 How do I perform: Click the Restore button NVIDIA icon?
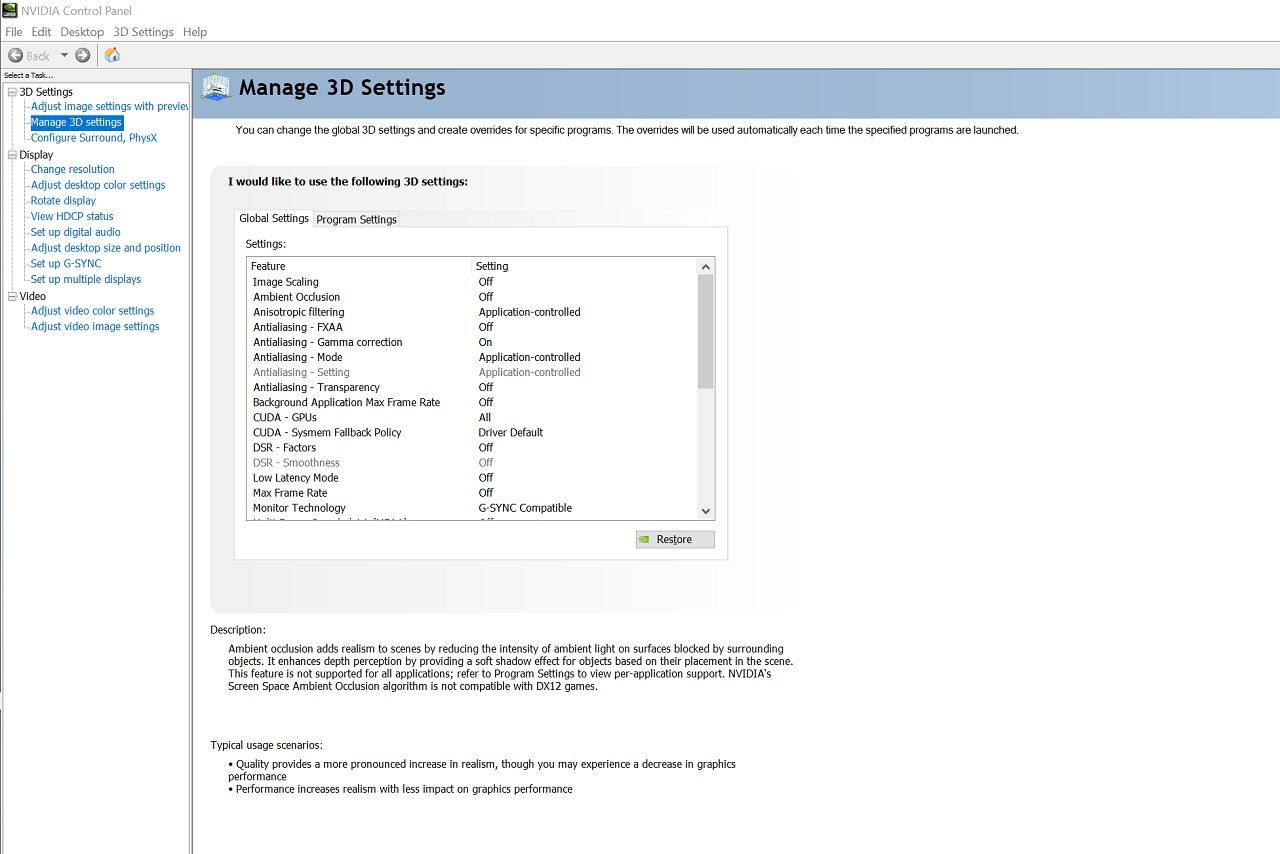click(x=646, y=539)
